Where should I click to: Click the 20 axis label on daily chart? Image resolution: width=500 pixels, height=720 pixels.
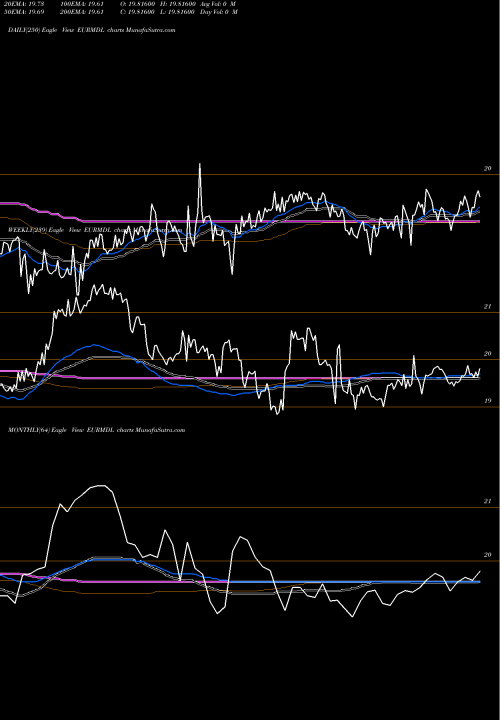(488, 169)
